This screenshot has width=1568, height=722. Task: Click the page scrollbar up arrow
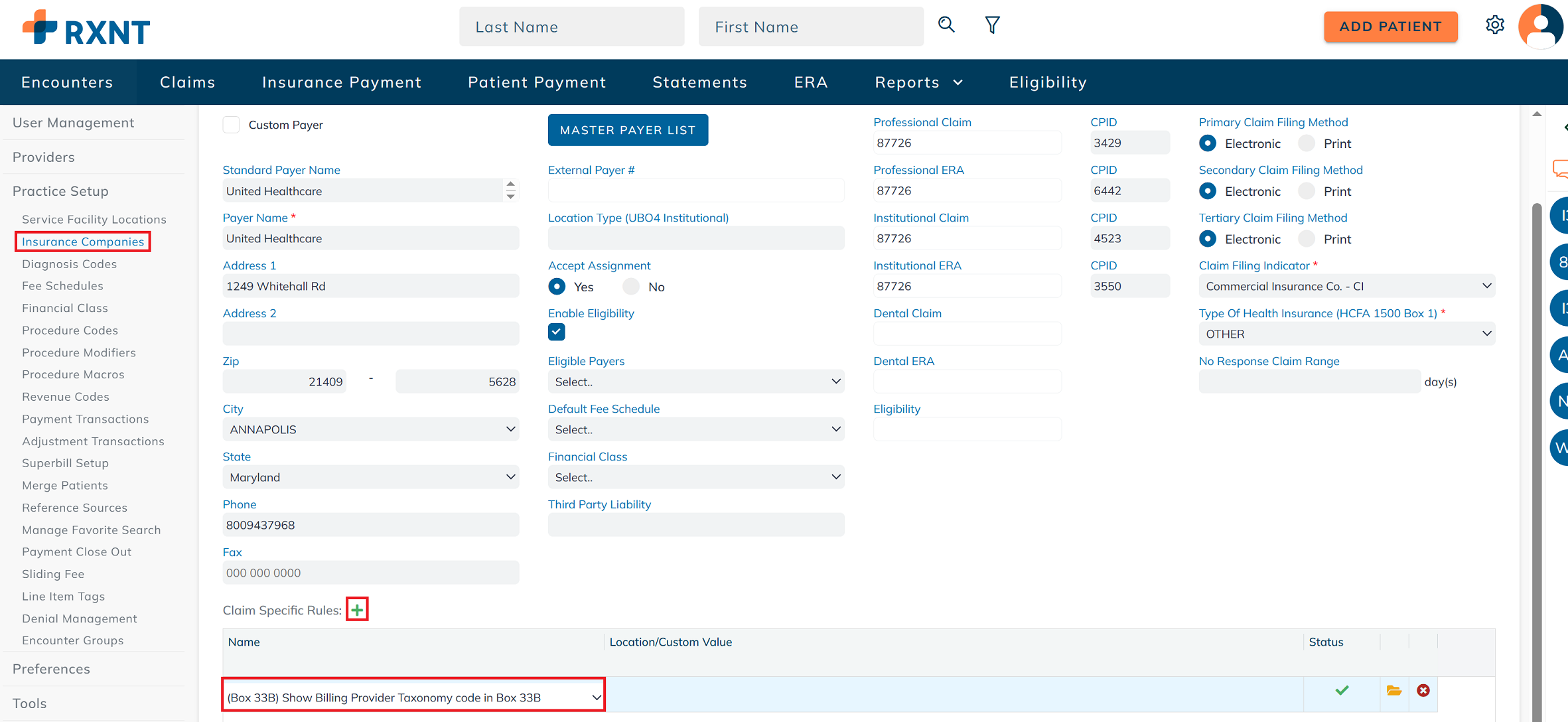tap(1537, 114)
